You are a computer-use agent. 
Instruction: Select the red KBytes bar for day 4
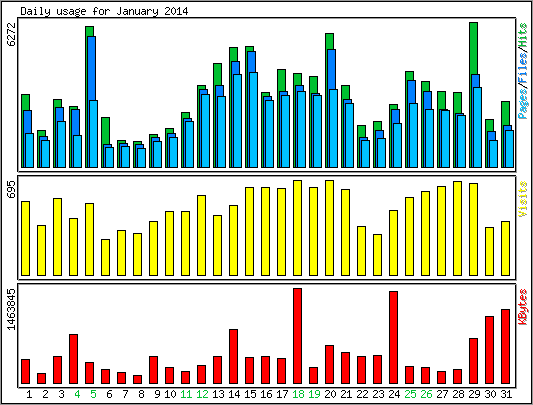click(x=73, y=359)
